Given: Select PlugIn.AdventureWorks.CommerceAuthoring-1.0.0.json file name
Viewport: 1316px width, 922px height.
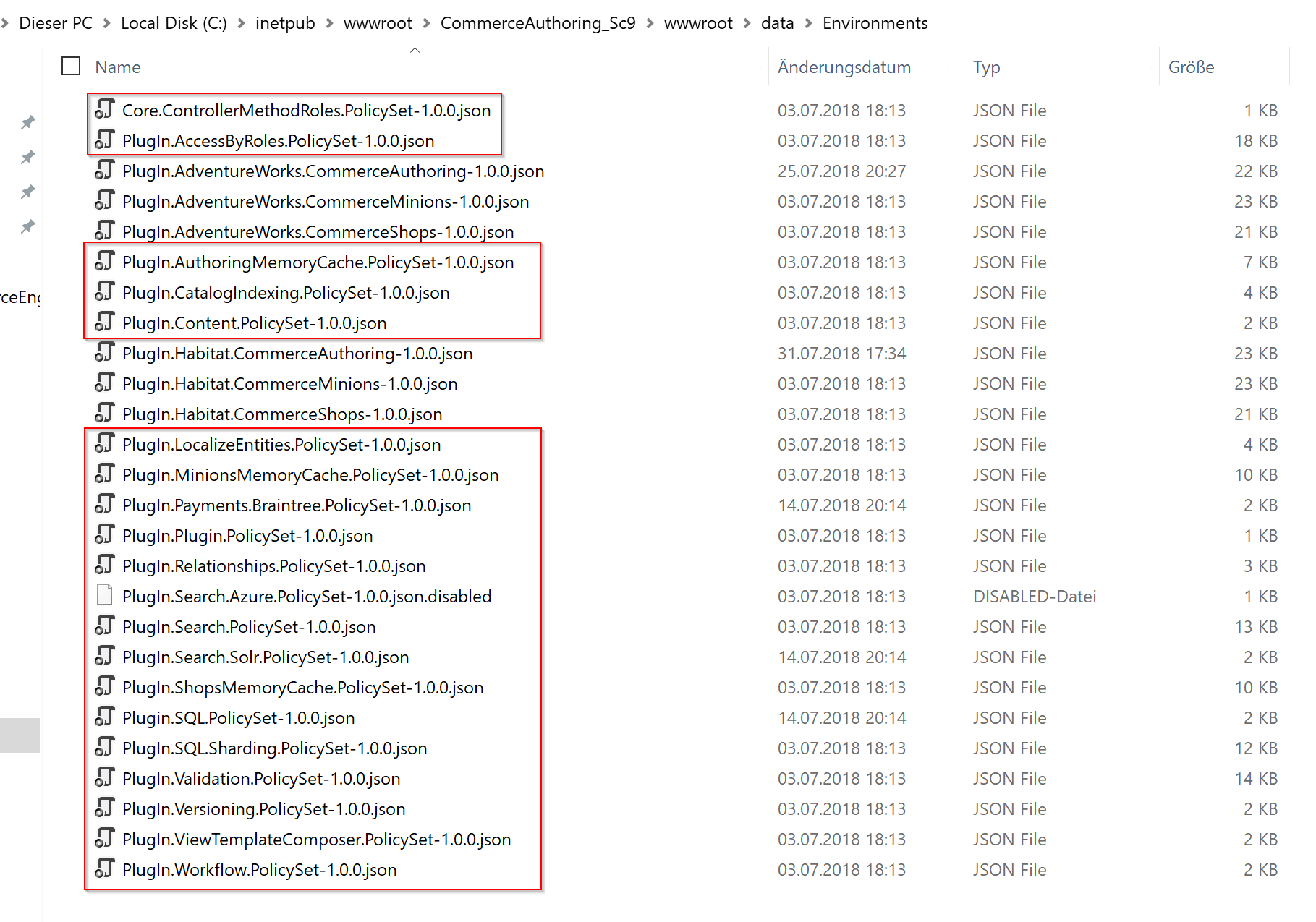Looking at the screenshot, I should pyautogui.click(x=334, y=171).
